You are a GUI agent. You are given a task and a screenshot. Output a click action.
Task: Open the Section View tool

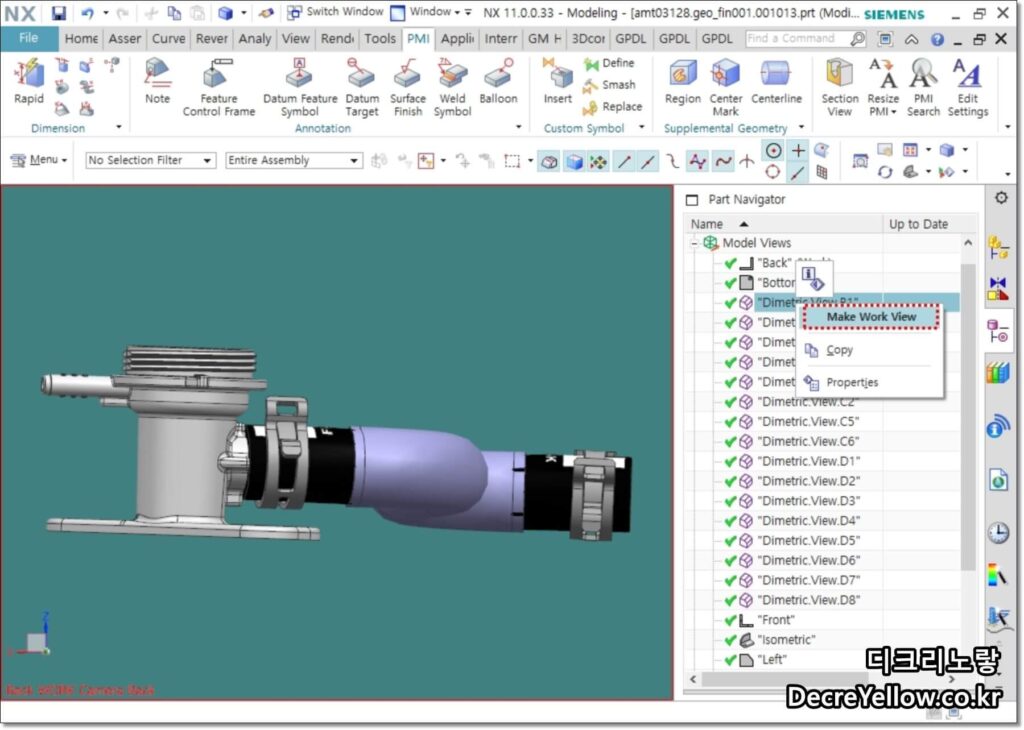click(840, 87)
